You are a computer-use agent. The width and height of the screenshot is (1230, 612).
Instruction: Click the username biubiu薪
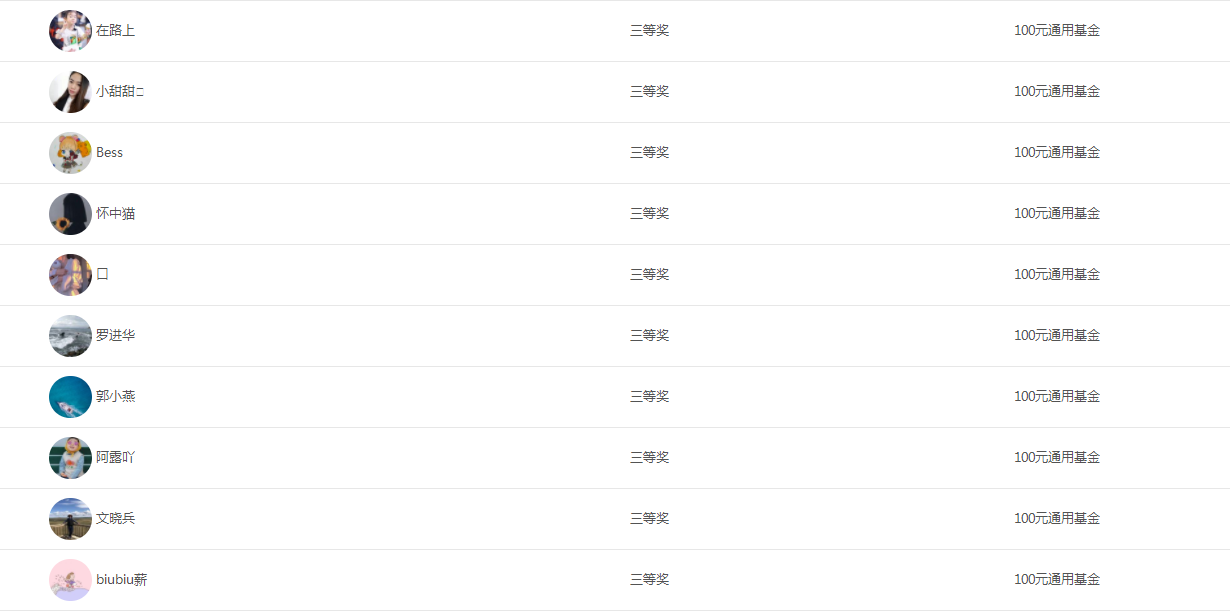(x=122, y=579)
